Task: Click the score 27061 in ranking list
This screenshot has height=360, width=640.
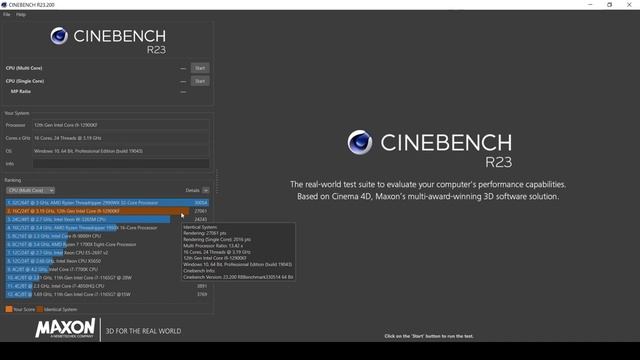Action: 200,211
